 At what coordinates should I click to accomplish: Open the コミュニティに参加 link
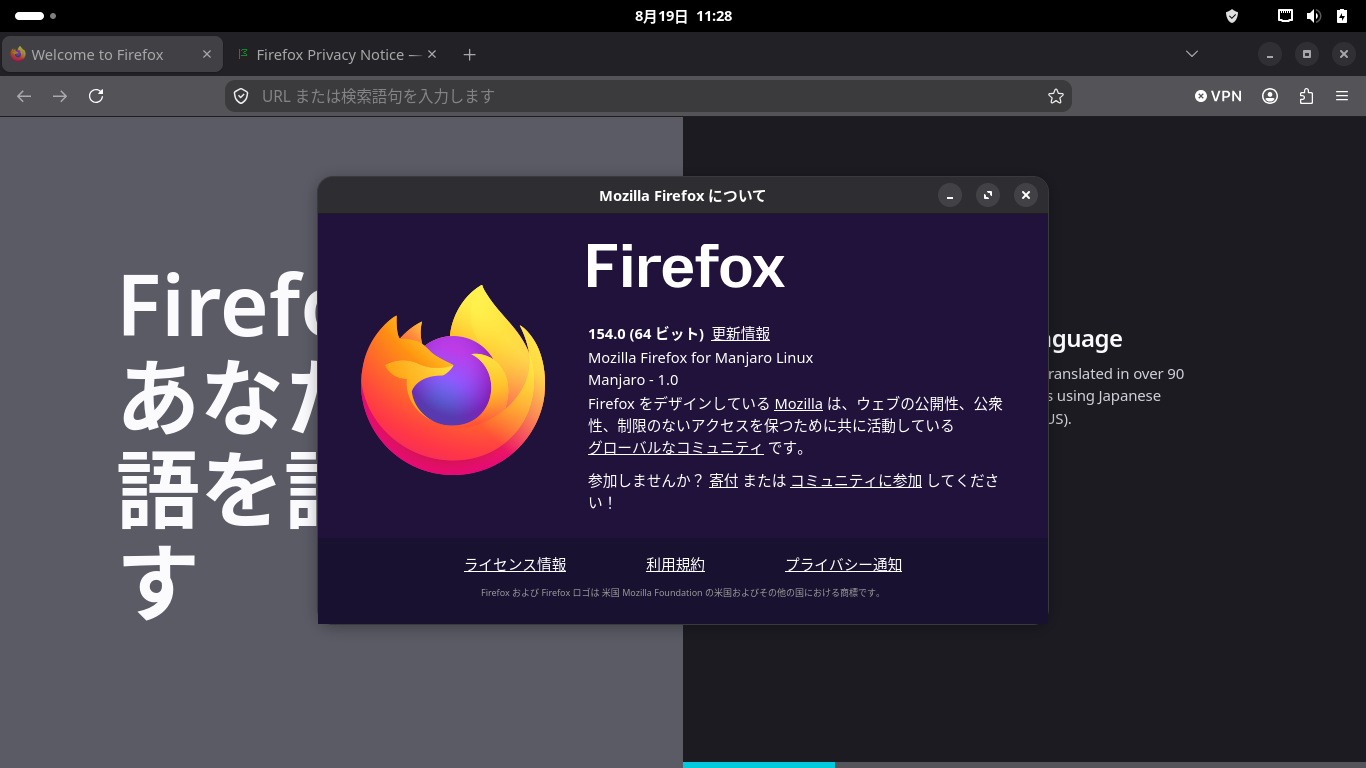coord(856,480)
